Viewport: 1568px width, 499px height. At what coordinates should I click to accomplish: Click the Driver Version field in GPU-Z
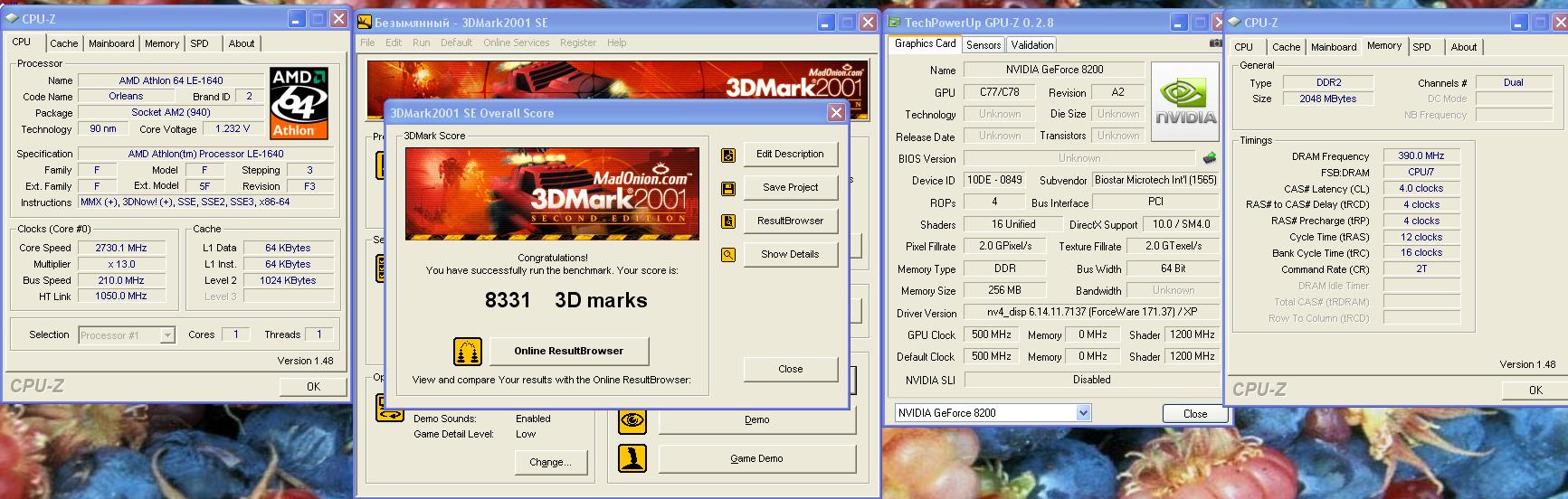[x=1090, y=312]
